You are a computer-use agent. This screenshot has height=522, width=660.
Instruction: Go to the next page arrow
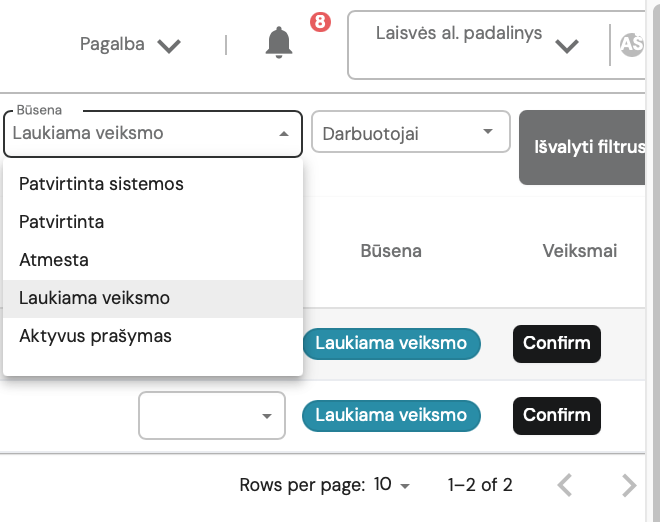click(x=628, y=486)
